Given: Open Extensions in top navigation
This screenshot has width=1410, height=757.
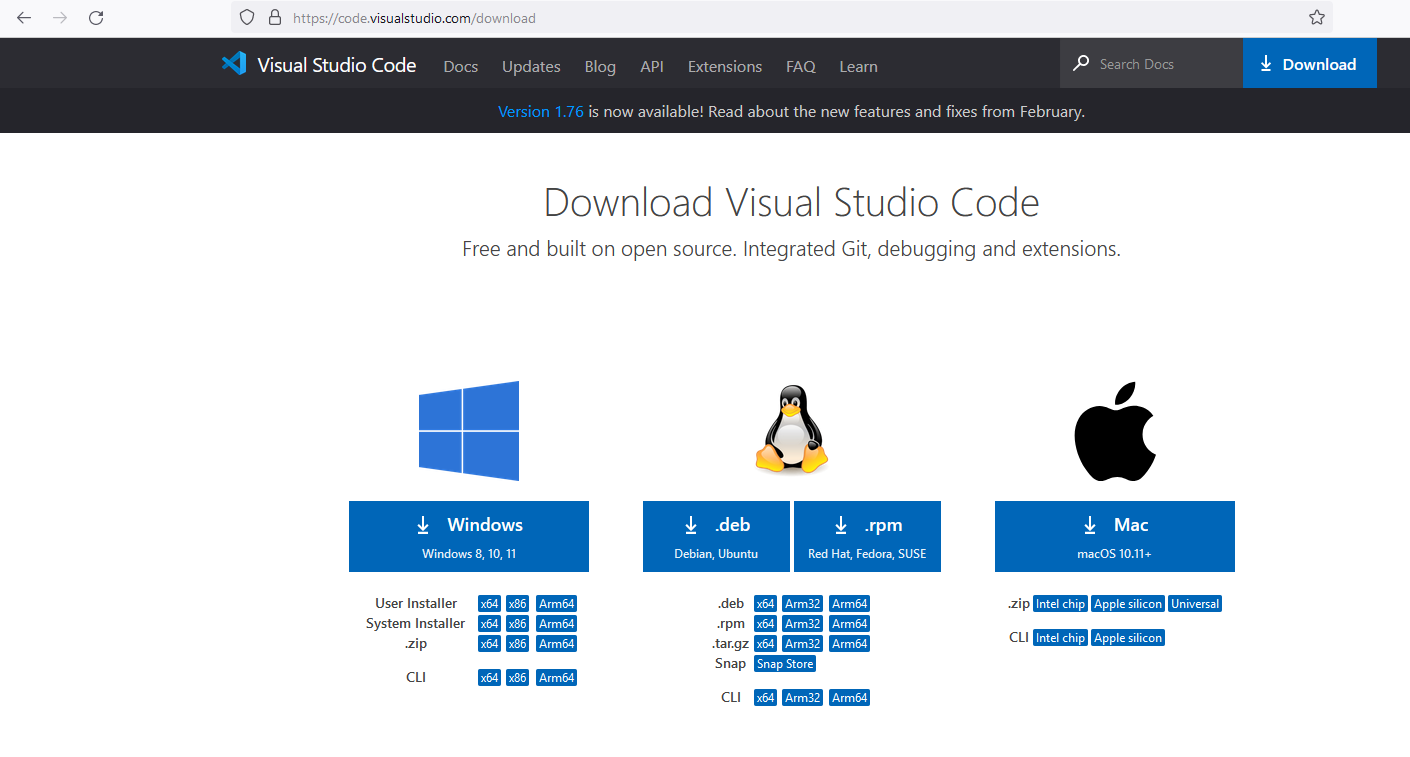Looking at the screenshot, I should pyautogui.click(x=725, y=66).
